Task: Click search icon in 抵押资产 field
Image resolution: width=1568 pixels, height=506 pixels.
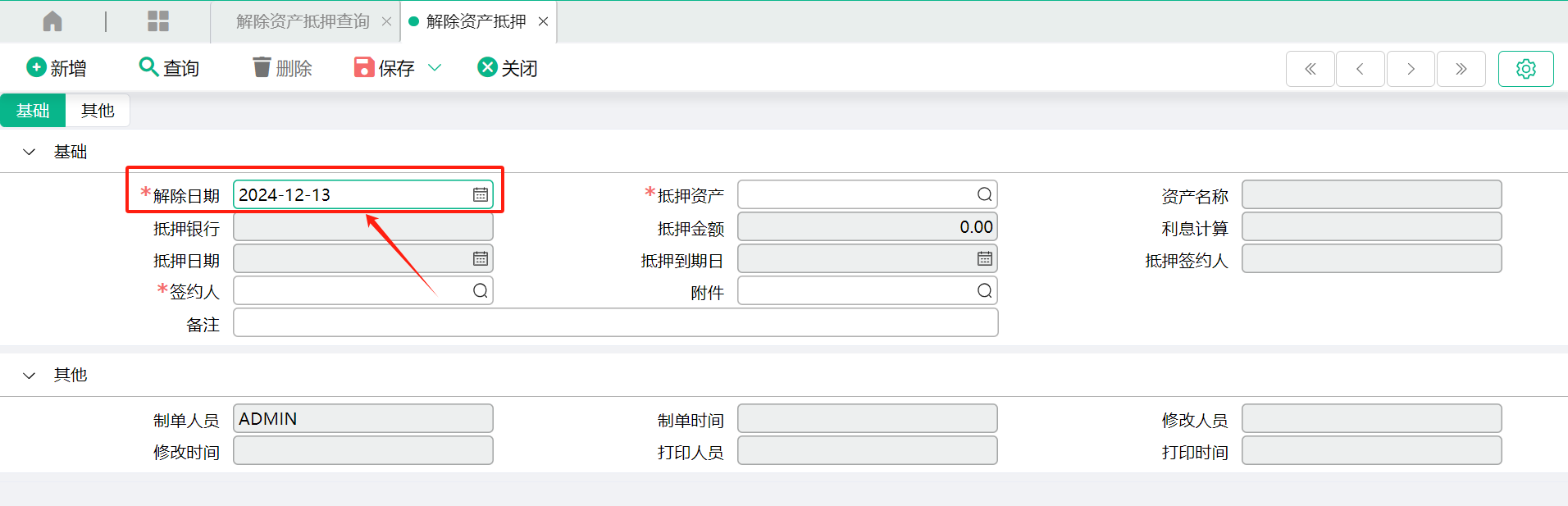Action: [x=984, y=194]
